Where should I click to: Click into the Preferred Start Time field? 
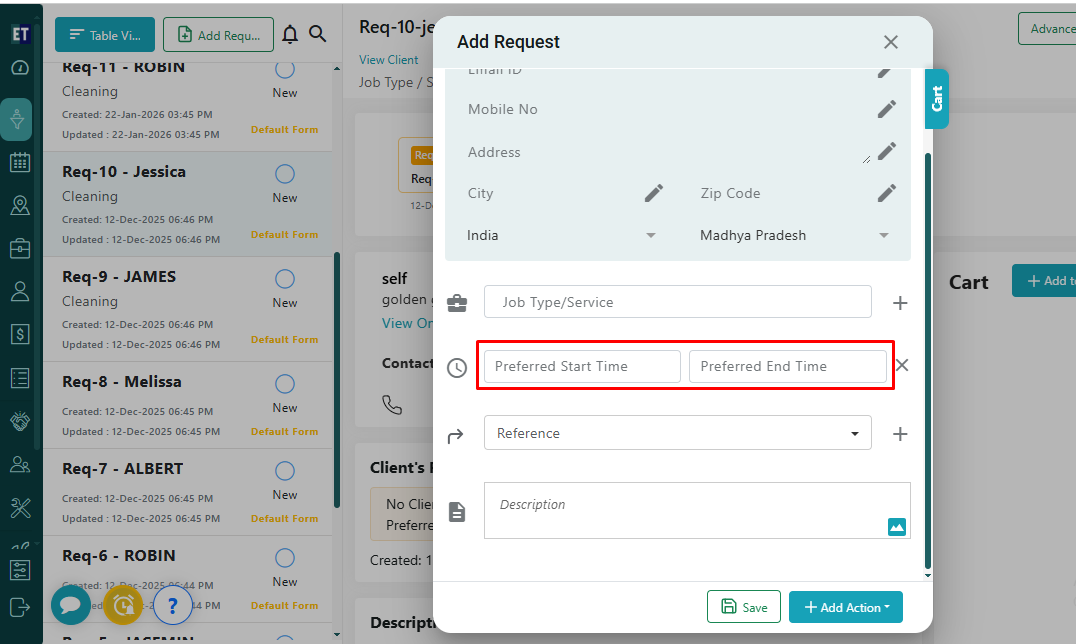[x=582, y=366]
